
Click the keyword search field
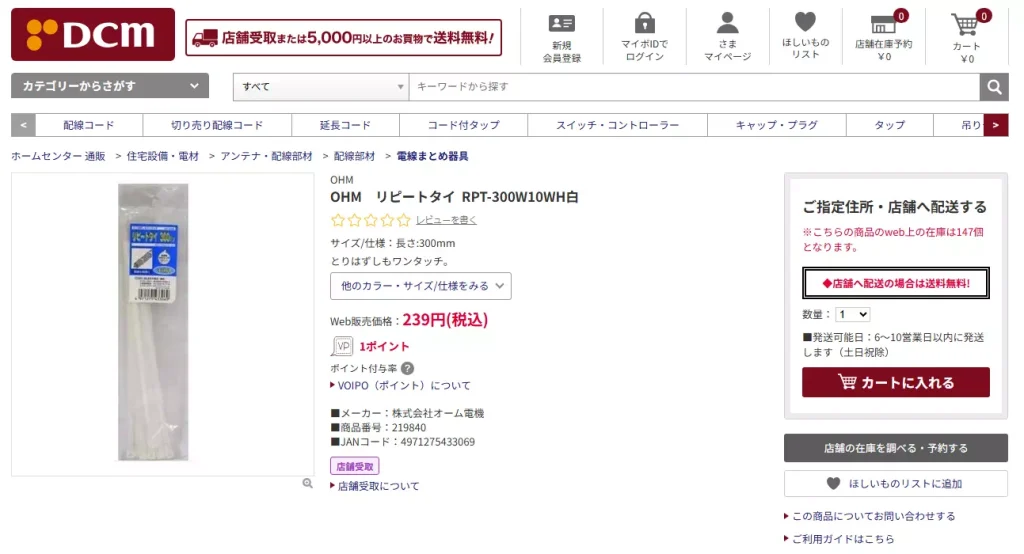tap(694, 87)
